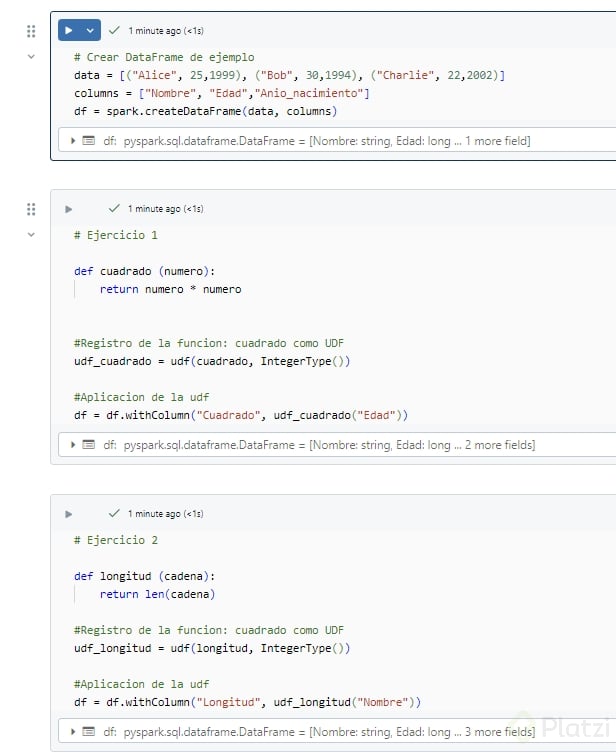
Task: Click success checkmark on Ejercicio 2 cell
Action: click(x=114, y=514)
